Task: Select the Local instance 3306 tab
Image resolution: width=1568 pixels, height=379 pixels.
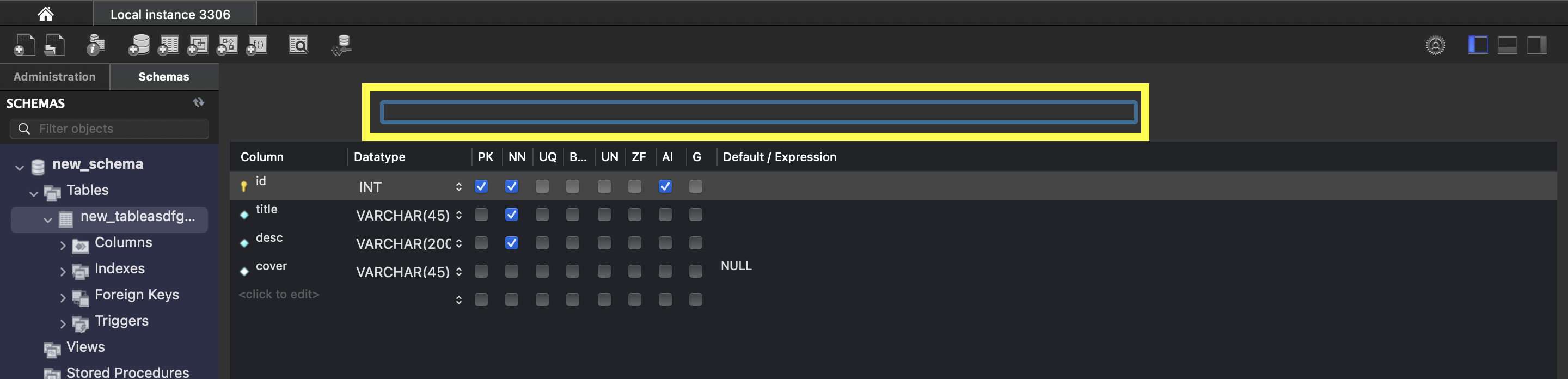Action: coord(170,14)
